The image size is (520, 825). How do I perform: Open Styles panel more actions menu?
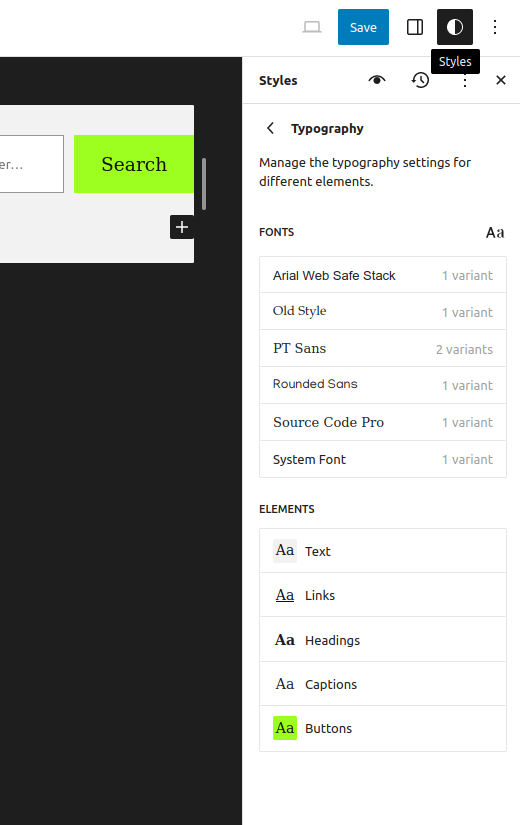[465, 82]
